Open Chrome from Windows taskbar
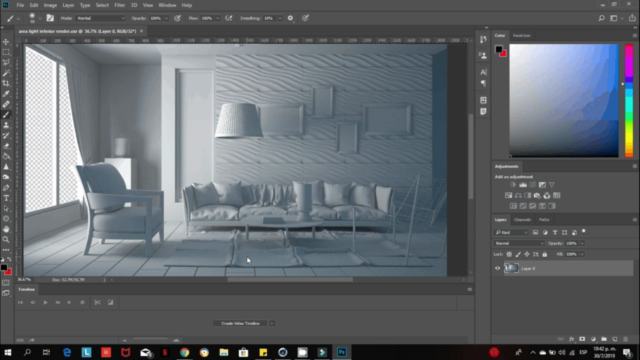 (184, 352)
